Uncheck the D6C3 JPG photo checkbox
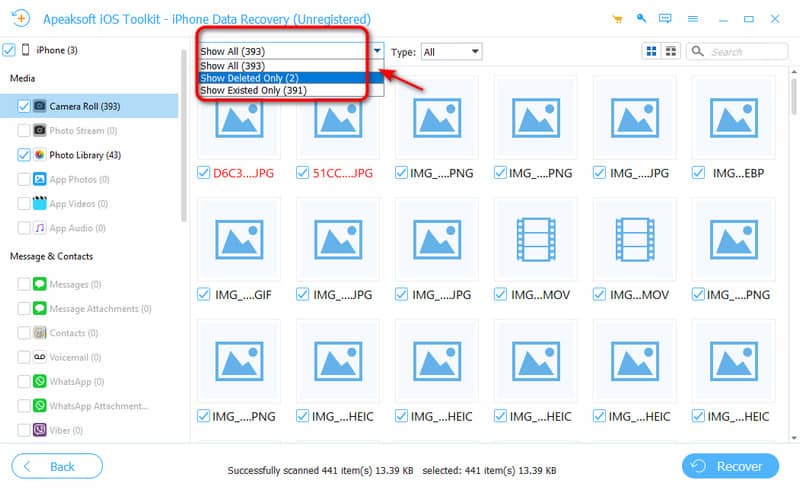This screenshot has height=490, width=800. 205,172
